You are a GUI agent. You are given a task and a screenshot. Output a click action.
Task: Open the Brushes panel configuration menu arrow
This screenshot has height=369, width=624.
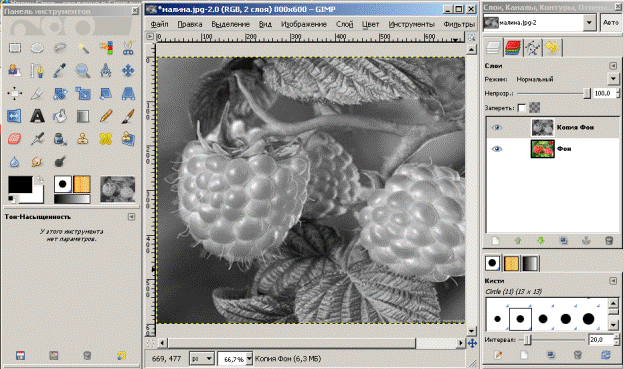pyautogui.click(x=613, y=281)
